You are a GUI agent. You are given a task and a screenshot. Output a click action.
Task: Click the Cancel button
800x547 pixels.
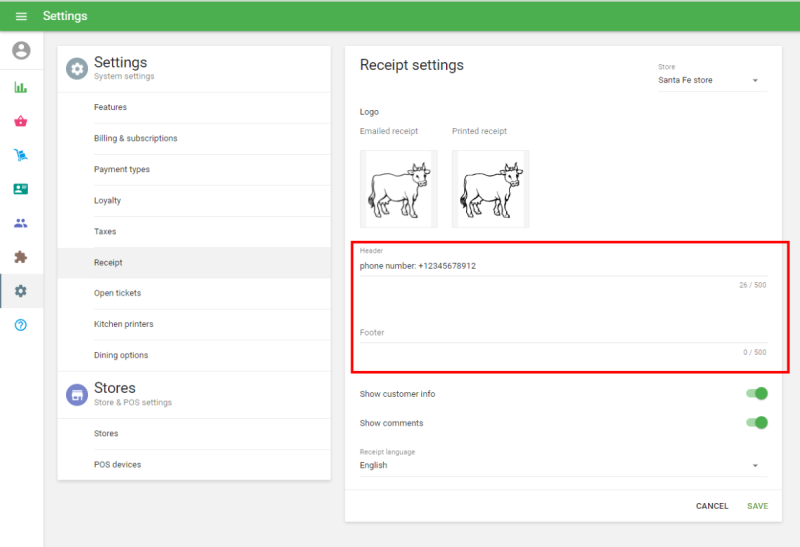coord(712,506)
